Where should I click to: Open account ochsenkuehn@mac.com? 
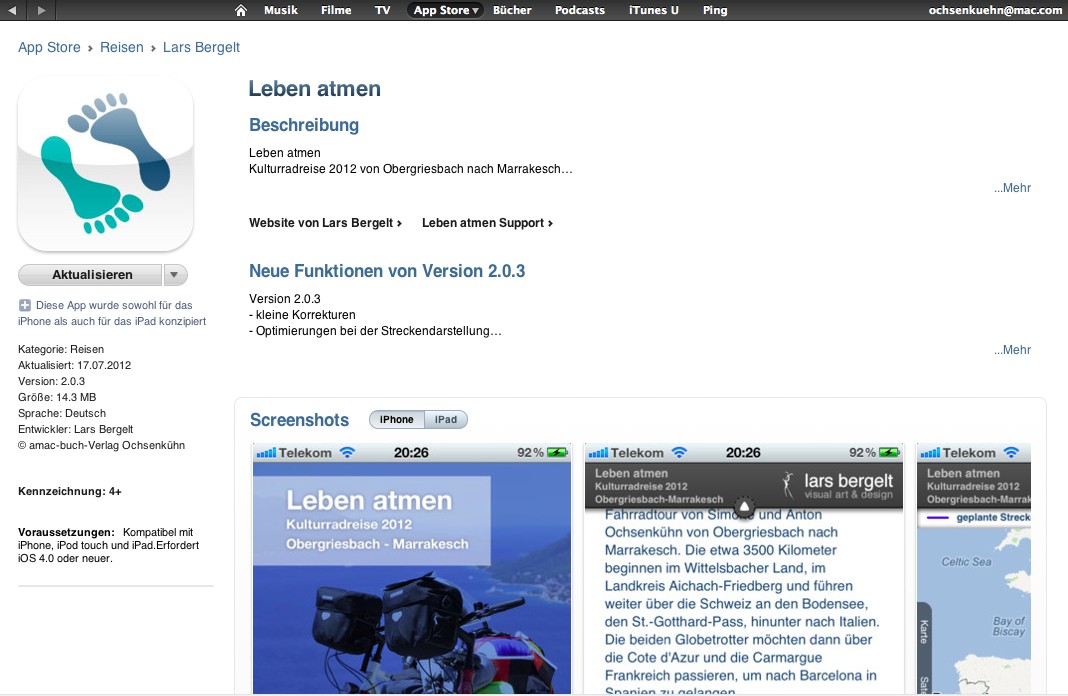pos(994,10)
